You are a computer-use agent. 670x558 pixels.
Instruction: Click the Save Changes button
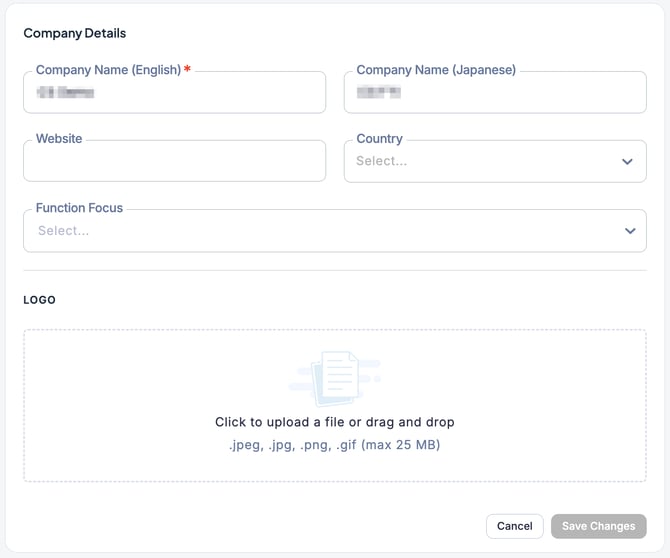click(x=598, y=526)
